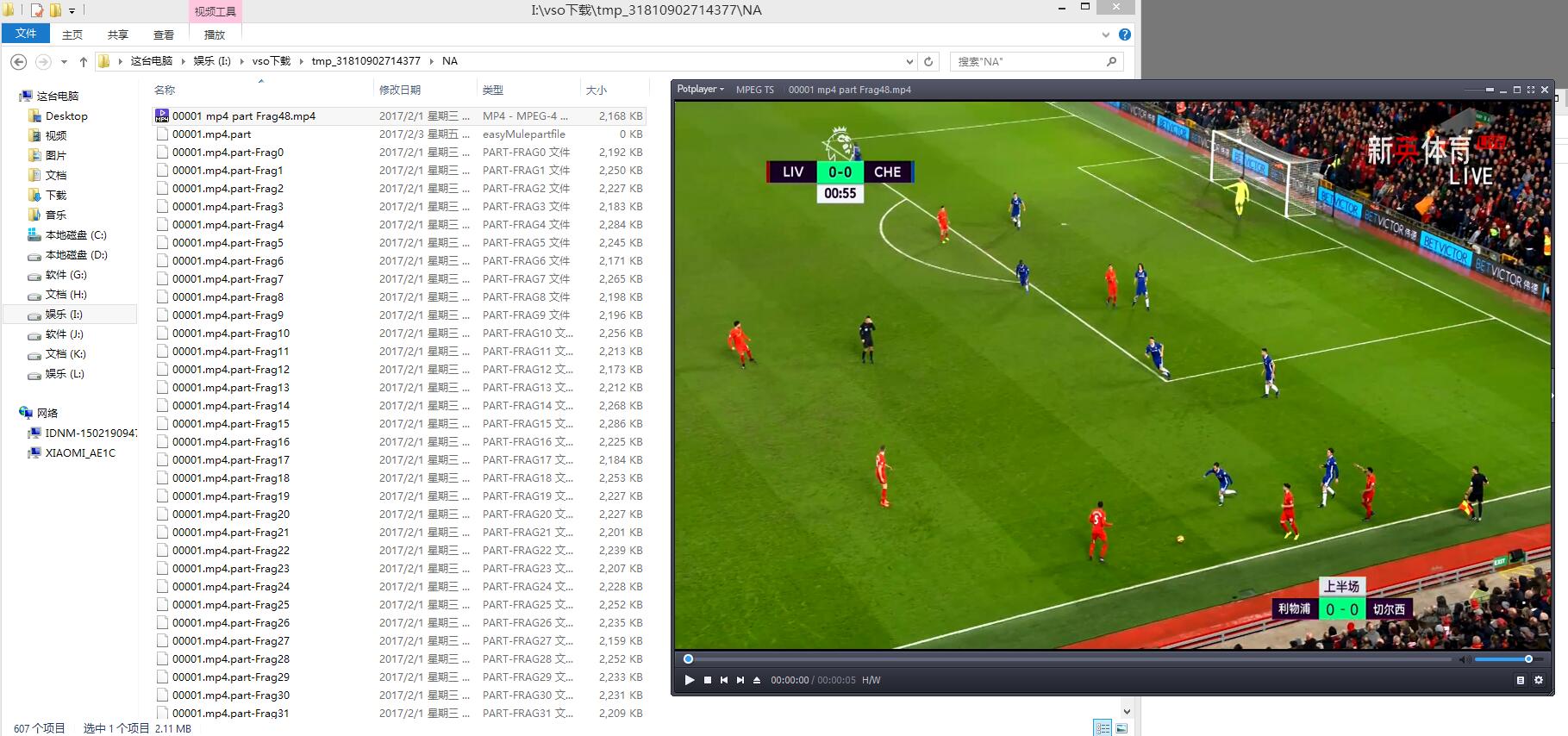Toggle PotPlayer fullscreen icon in title bar
Image resolution: width=1568 pixels, height=736 pixels.
[x=1531, y=90]
